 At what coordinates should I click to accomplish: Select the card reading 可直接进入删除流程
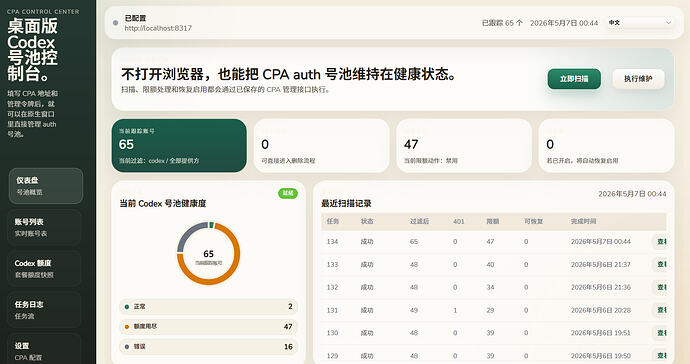pyautogui.click(x=322, y=145)
